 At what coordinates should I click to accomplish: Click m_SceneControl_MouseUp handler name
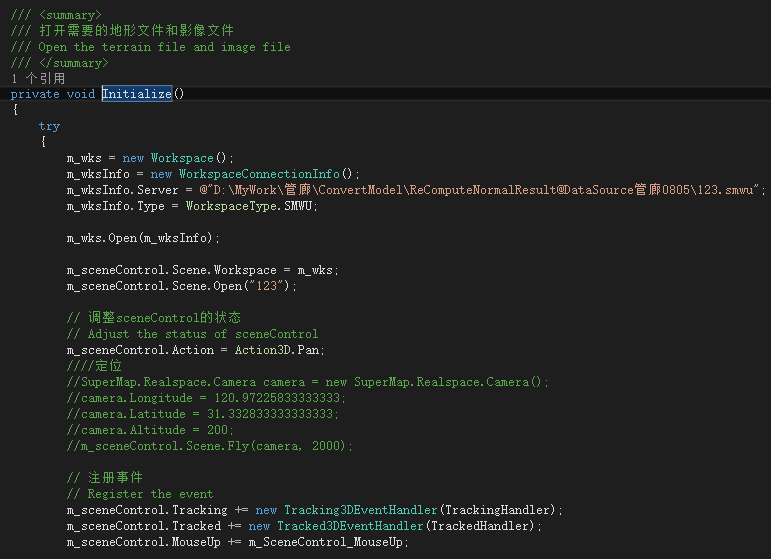pyautogui.click(x=326, y=542)
